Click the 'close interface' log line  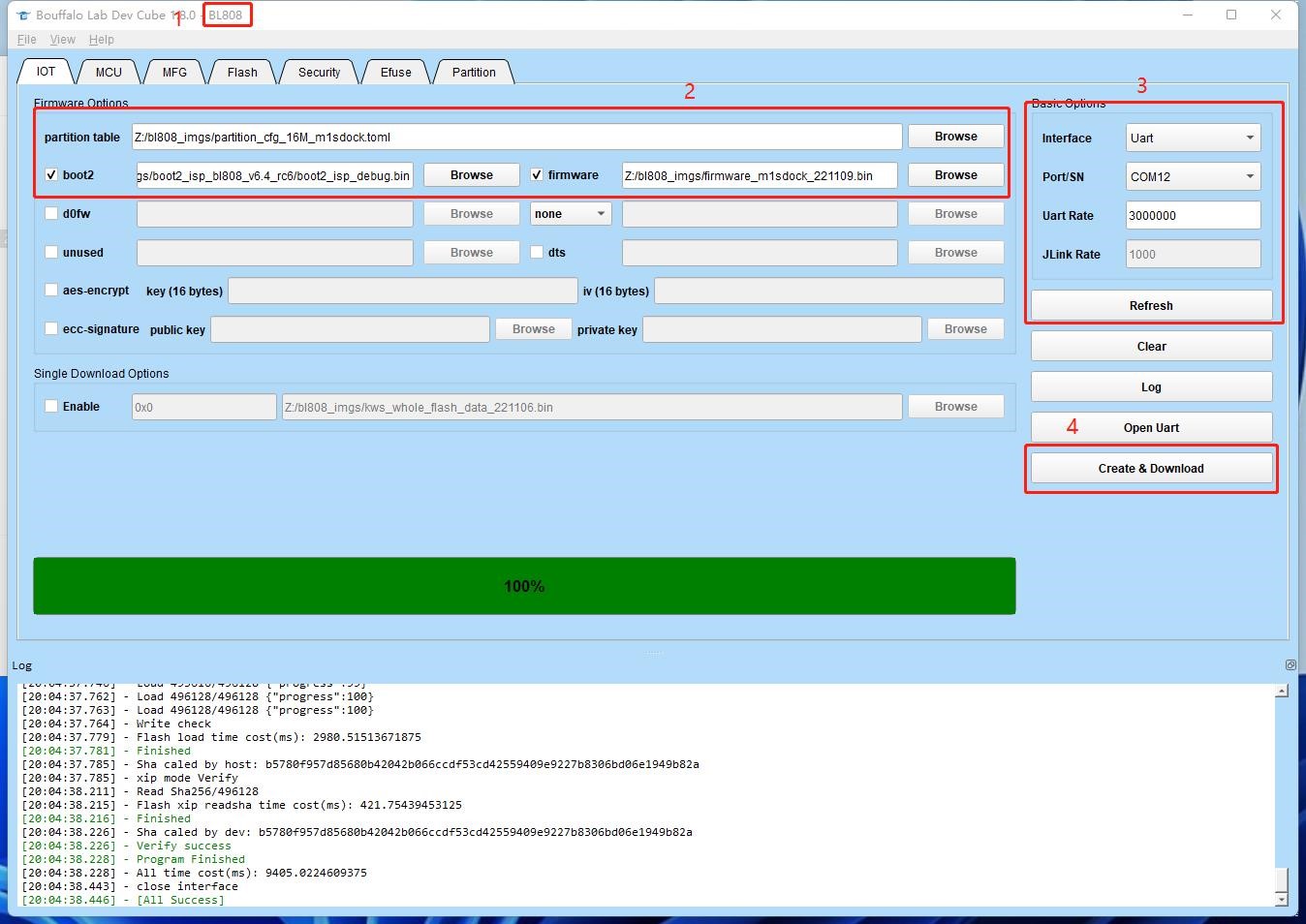pyautogui.click(x=130, y=886)
